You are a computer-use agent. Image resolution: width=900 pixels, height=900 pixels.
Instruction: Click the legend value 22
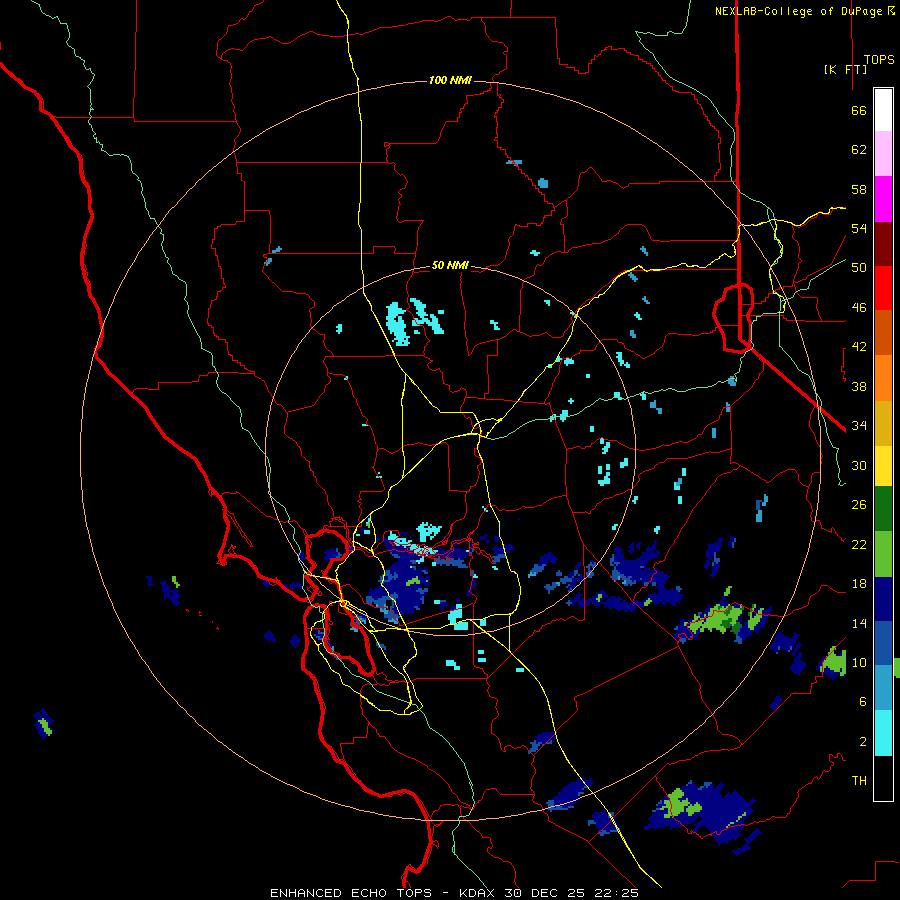click(x=859, y=544)
